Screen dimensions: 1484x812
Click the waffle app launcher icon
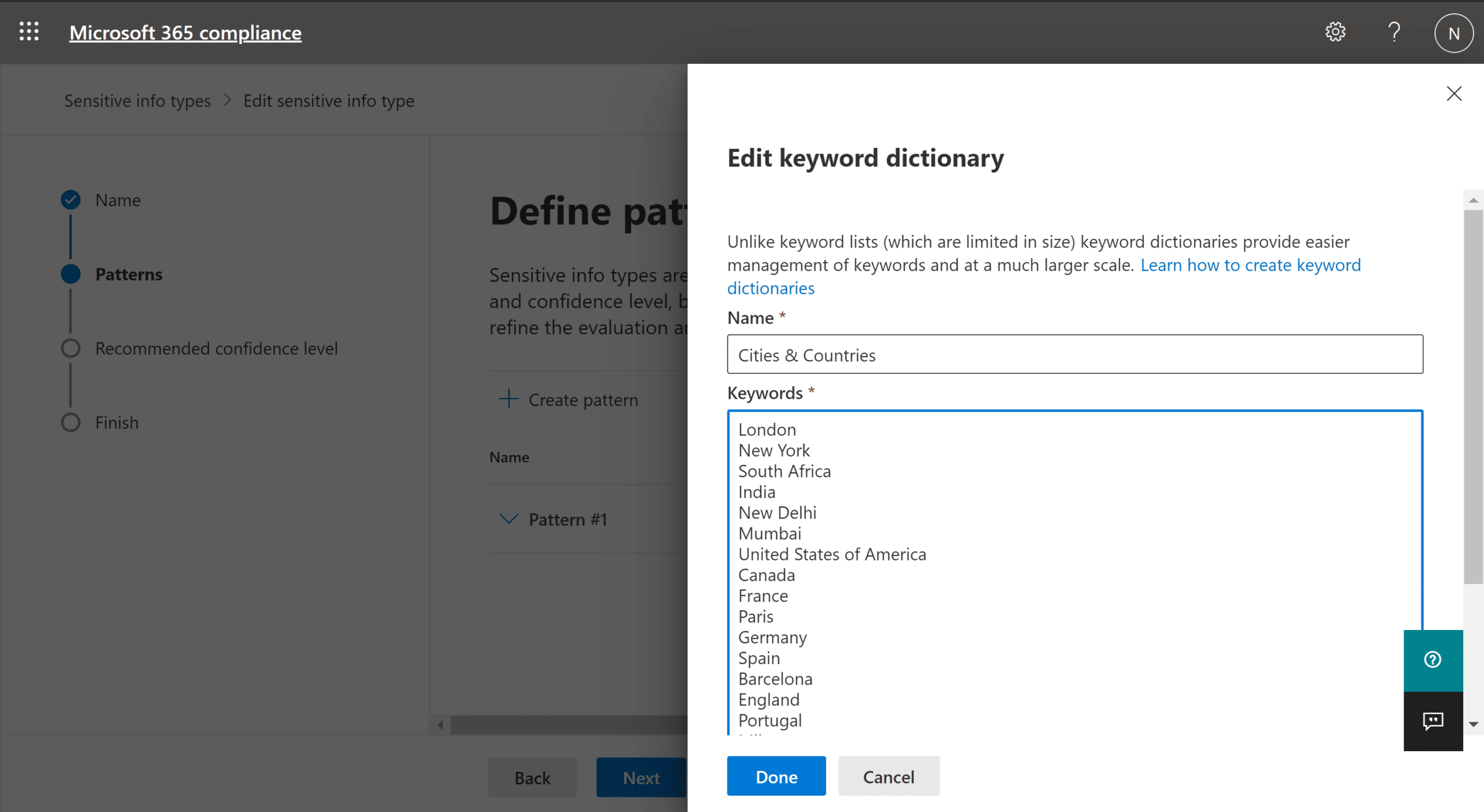click(28, 31)
